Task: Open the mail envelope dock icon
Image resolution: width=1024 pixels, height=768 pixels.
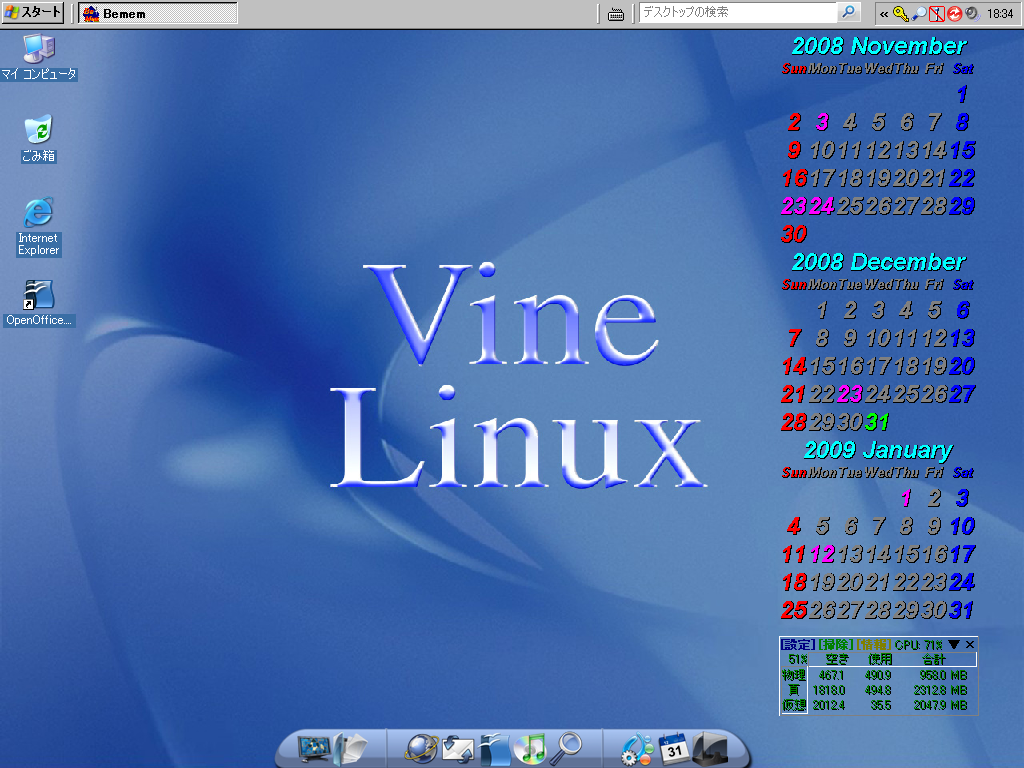Action: click(x=458, y=749)
